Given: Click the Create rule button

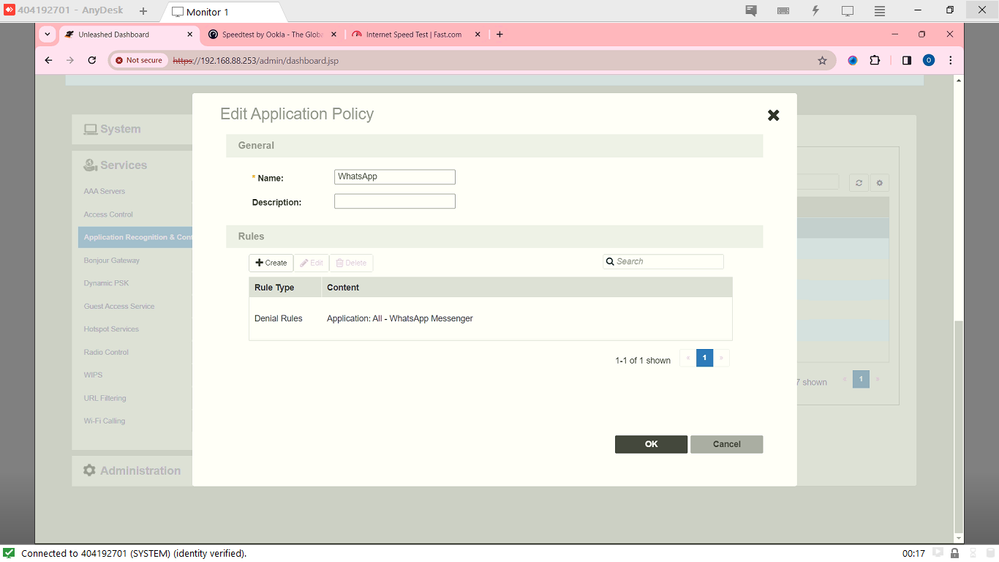Looking at the screenshot, I should [x=271, y=263].
